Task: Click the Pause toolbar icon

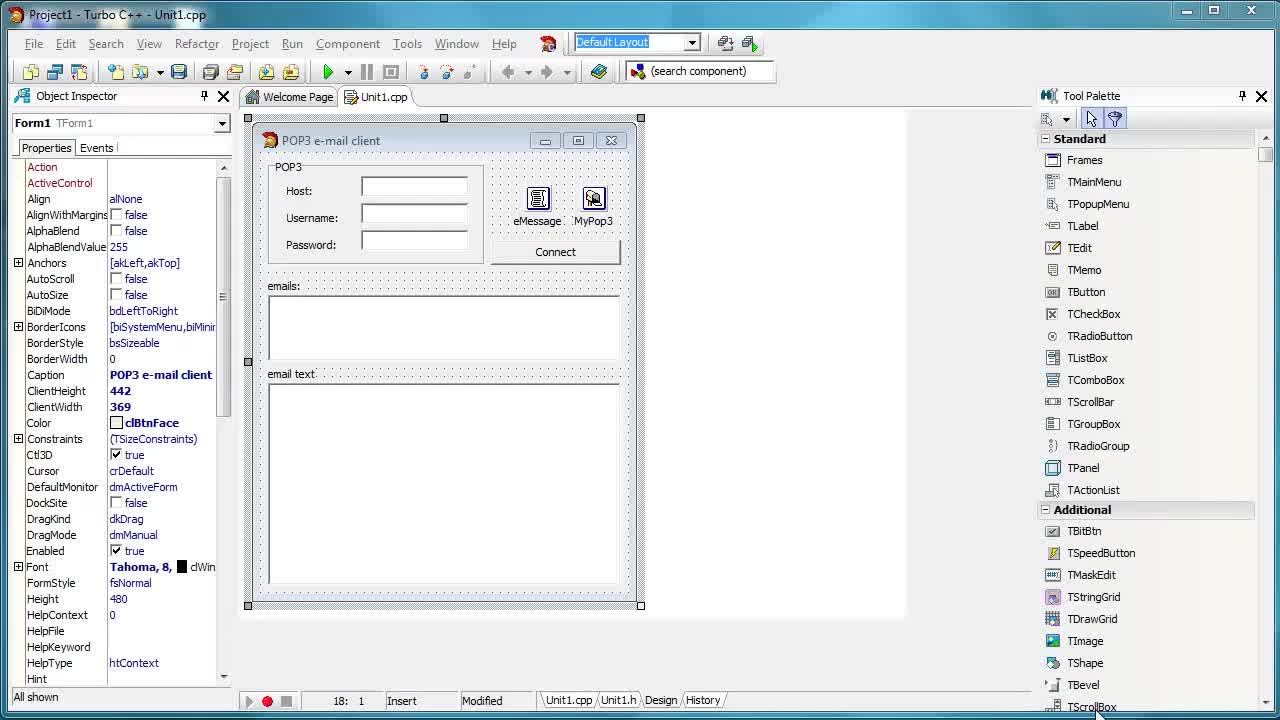Action: pyautogui.click(x=366, y=72)
